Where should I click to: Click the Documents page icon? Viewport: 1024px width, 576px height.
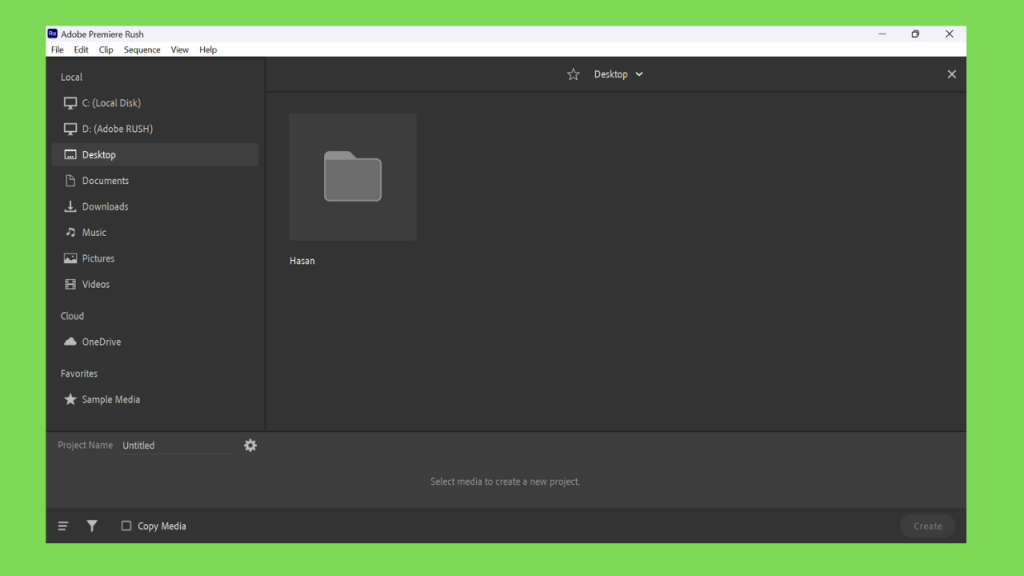[x=70, y=181]
